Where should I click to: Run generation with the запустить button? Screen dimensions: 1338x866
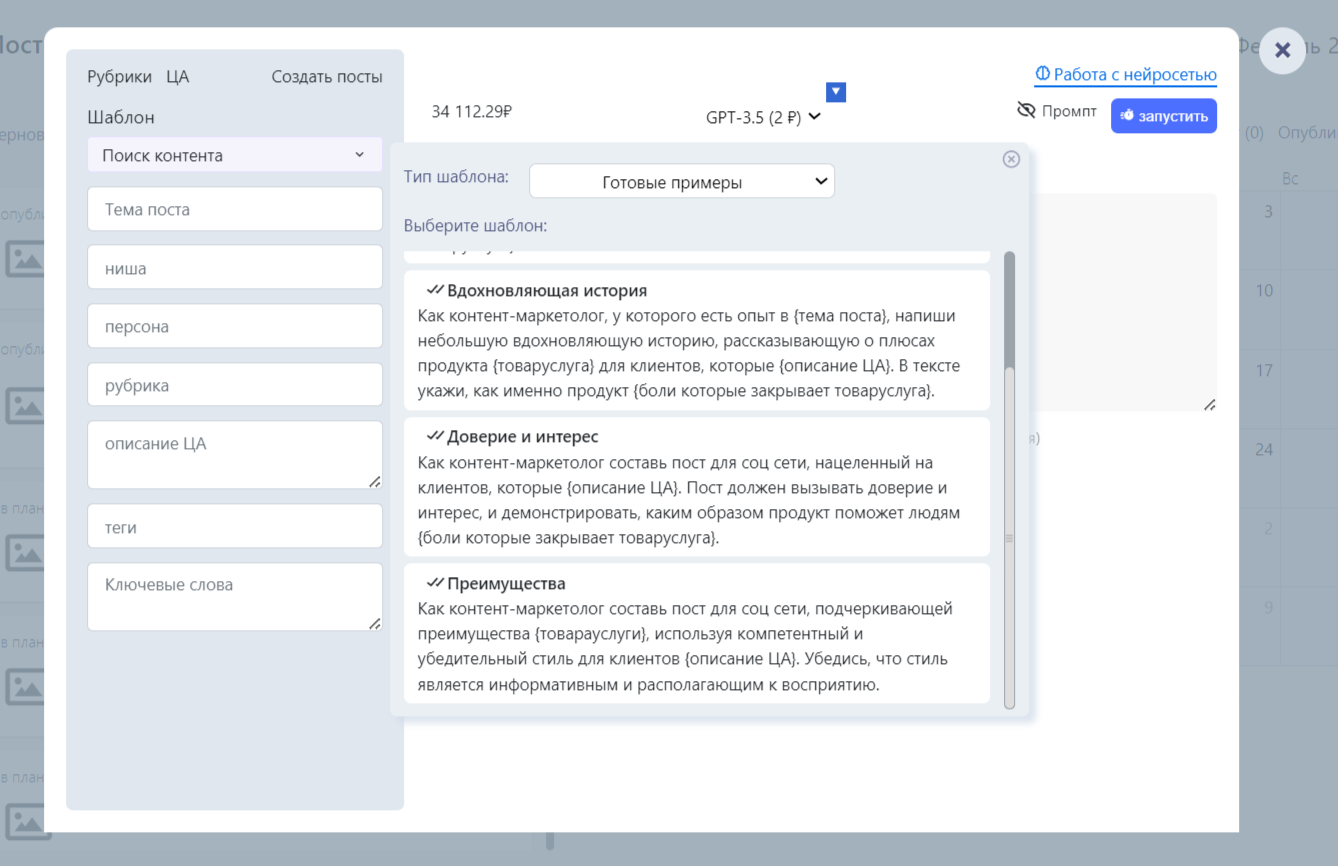click(x=1164, y=116)
